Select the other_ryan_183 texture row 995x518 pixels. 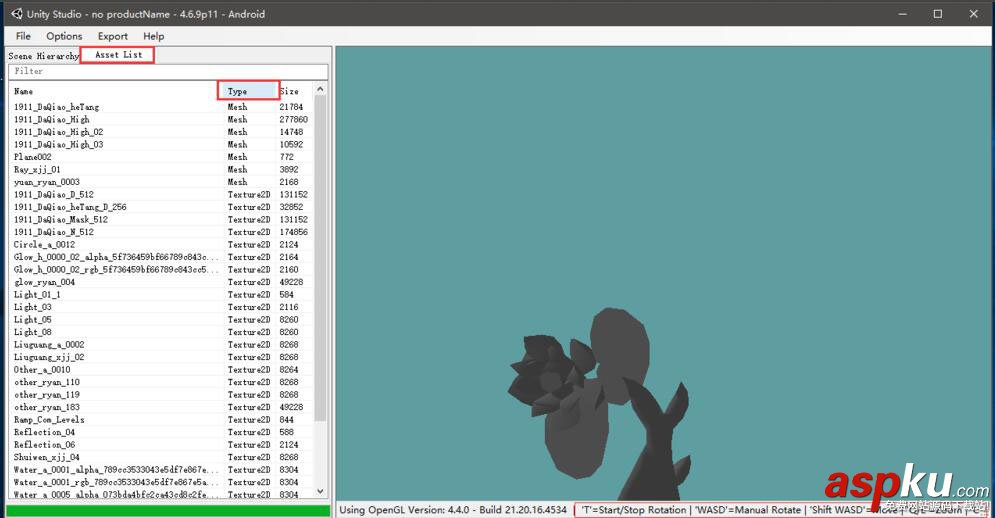[162, 407]
